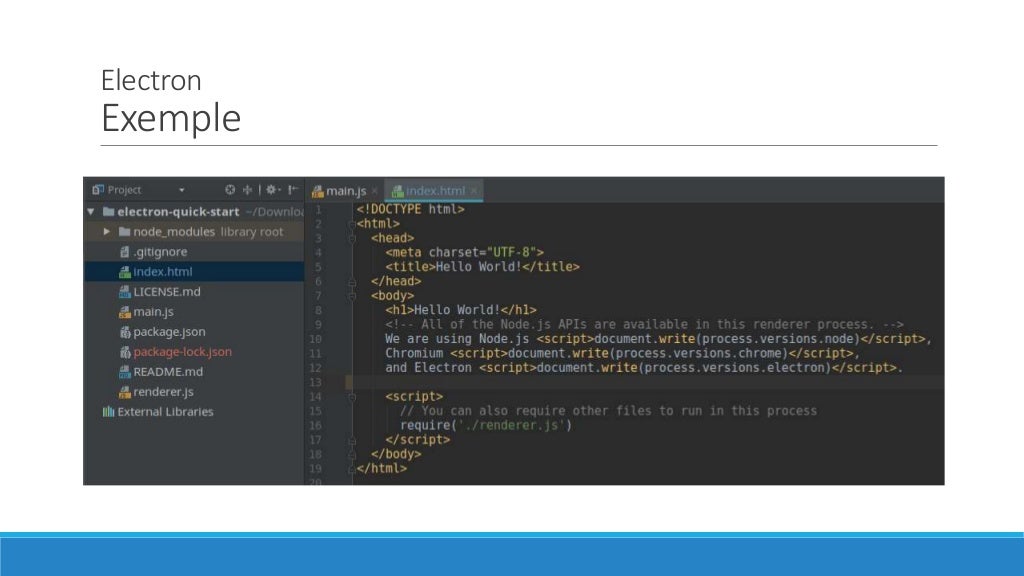This screenshot has width=1024, height=576.
Task: Click the 'You can also require' comment line
Action: (x=608, y=411)
